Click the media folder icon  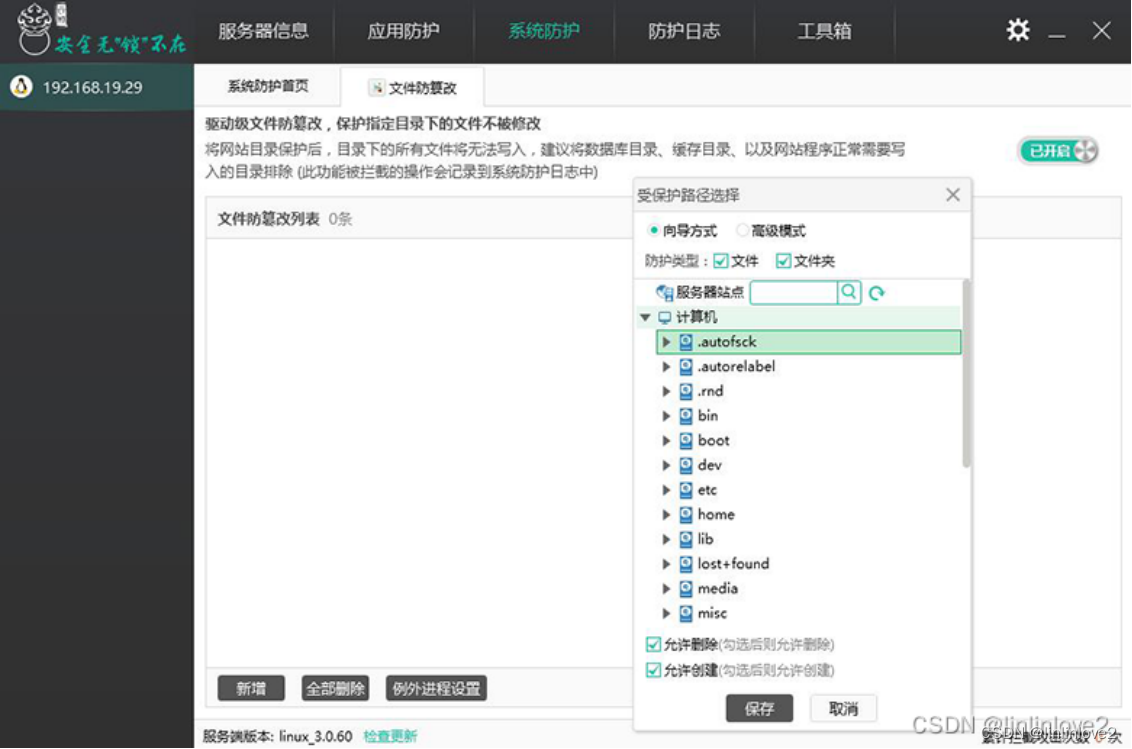point(686,588)
